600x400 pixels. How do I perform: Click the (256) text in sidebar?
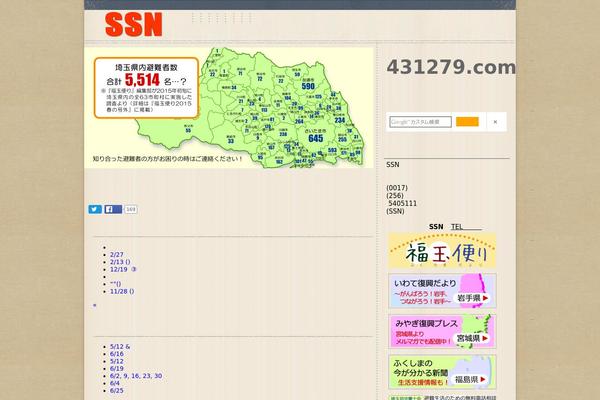pos(395,196)
